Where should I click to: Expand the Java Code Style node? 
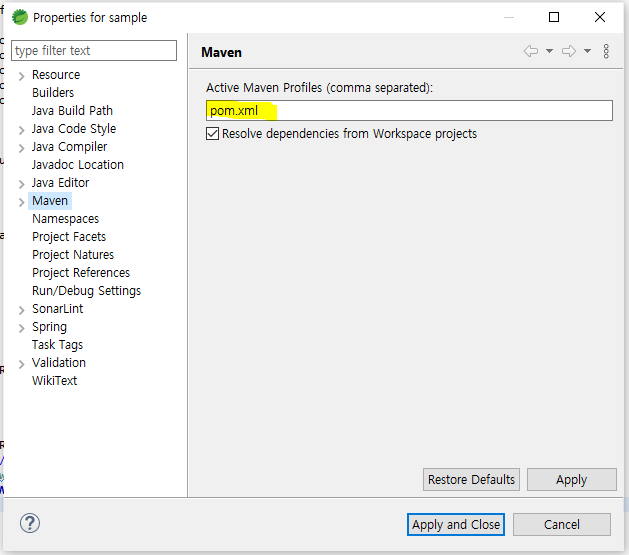22,130
